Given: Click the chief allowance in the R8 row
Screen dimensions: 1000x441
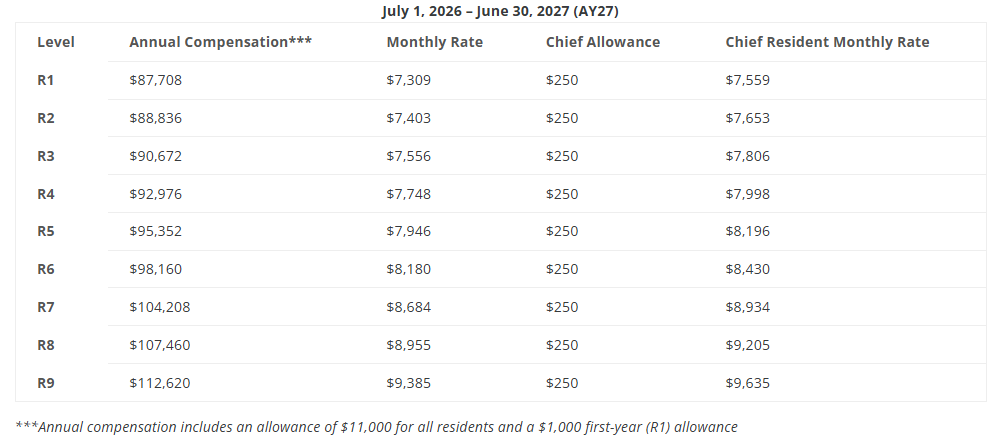Looking at the screenshot, I should pyautogui.click(x=562, y=345).
